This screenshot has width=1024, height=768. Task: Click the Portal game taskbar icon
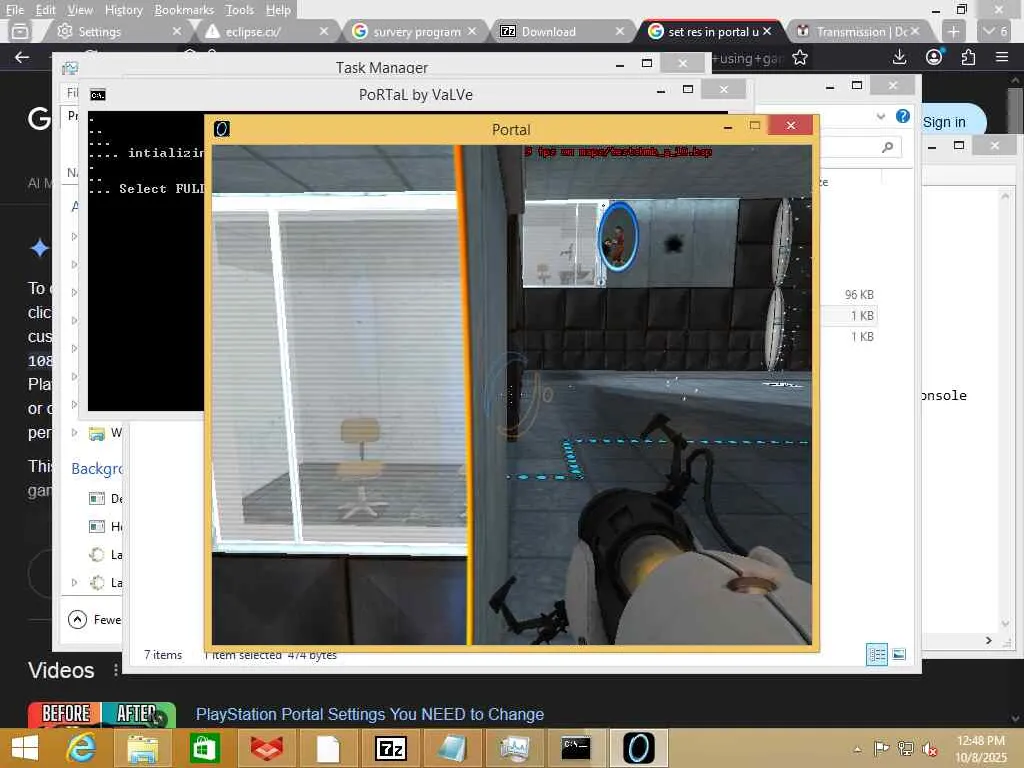(x=638, y=748)
